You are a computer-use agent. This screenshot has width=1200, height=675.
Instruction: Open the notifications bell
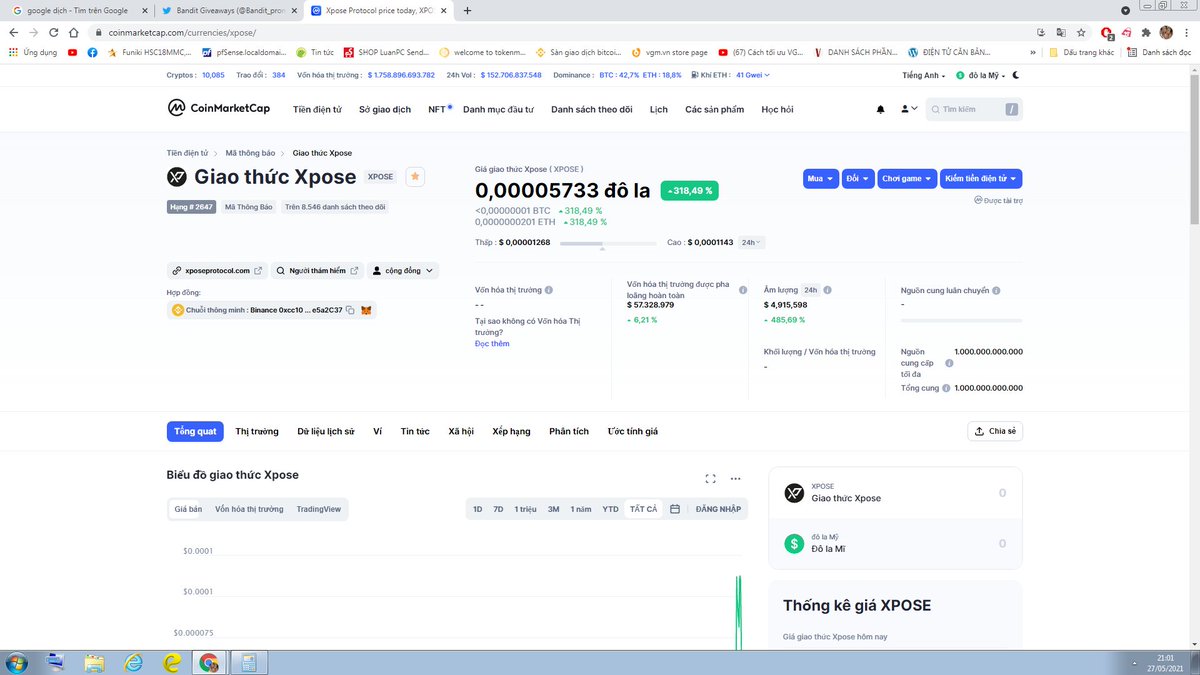[x=881, y=109]
